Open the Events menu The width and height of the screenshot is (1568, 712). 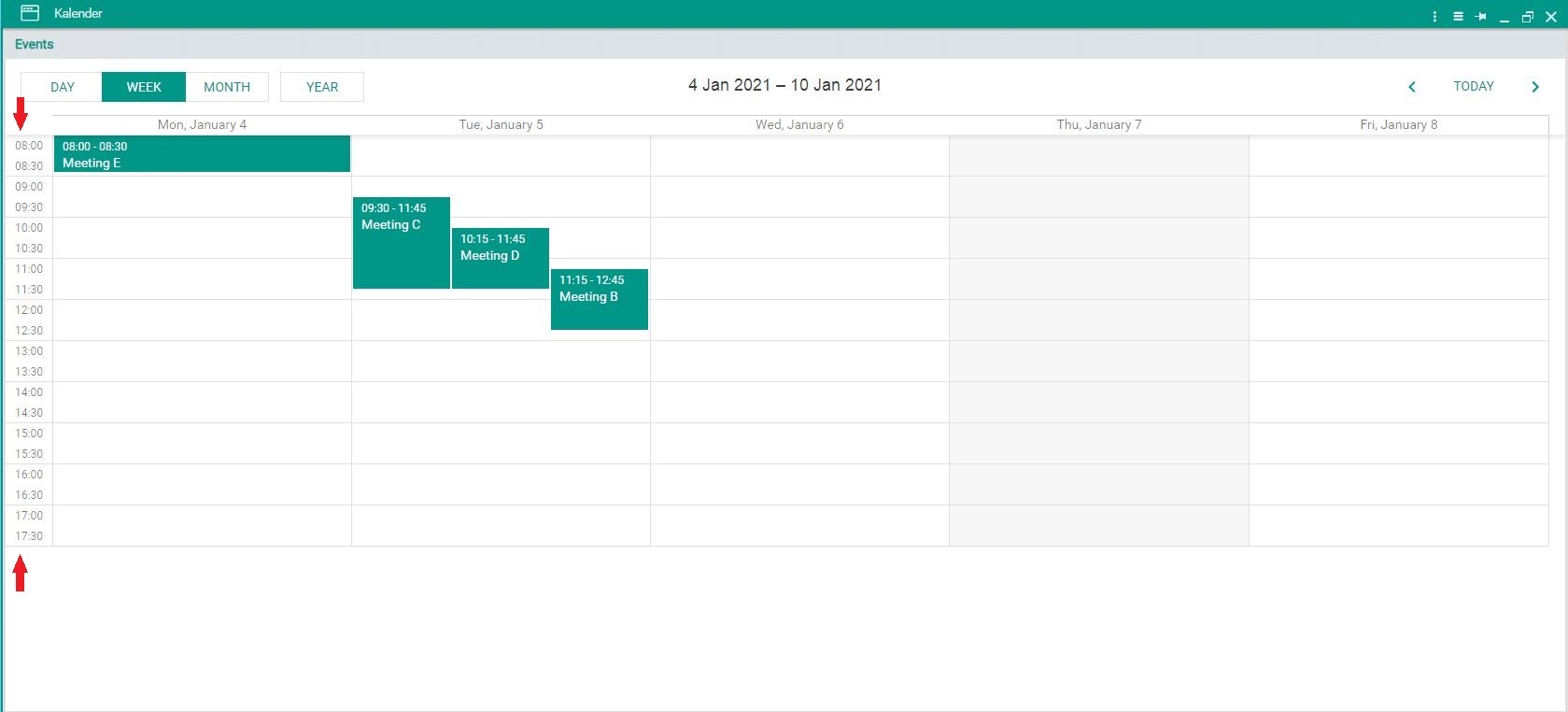(x=35, y=44)
